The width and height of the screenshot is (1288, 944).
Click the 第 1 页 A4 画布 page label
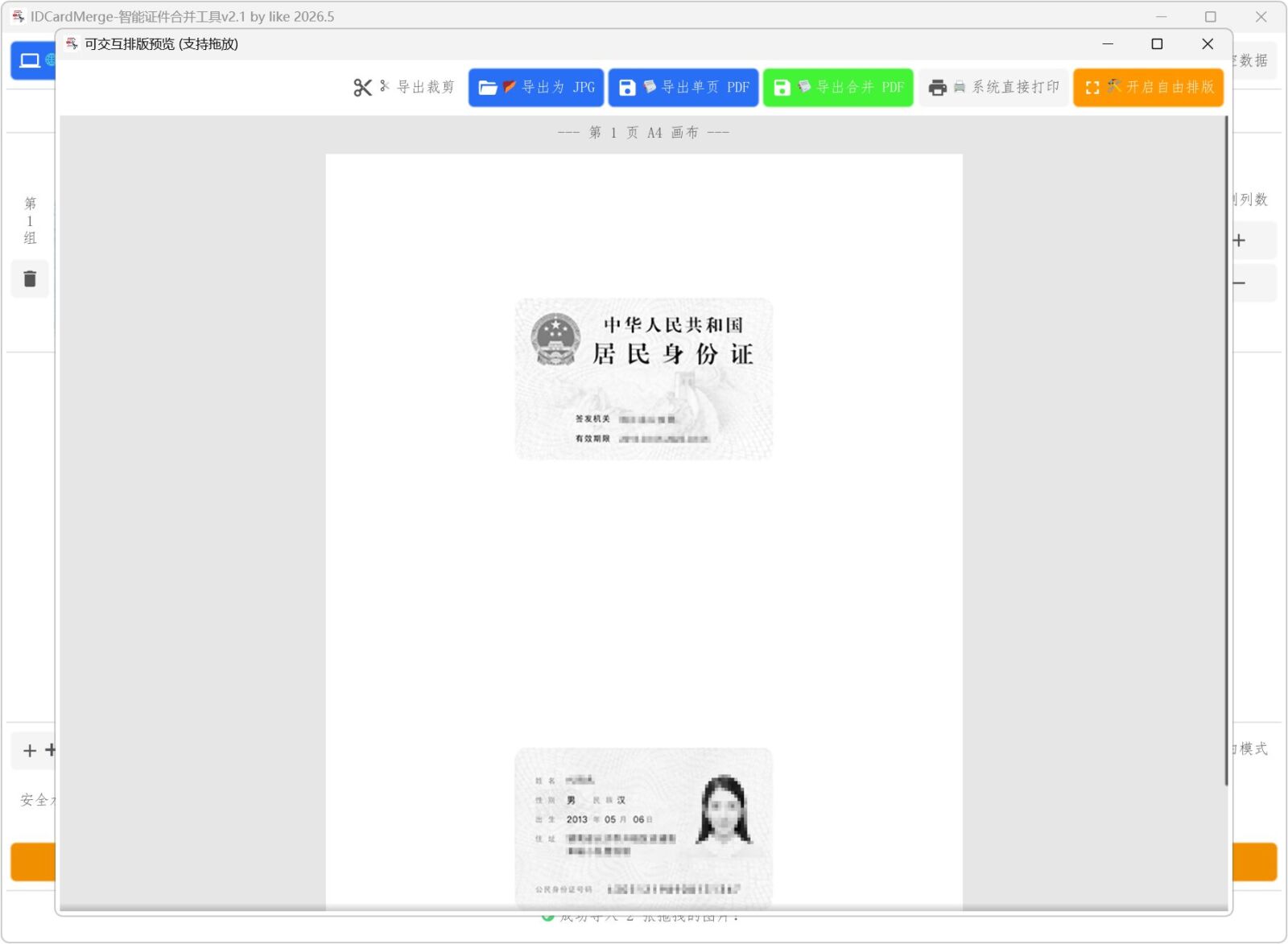[x=644, y=133]
